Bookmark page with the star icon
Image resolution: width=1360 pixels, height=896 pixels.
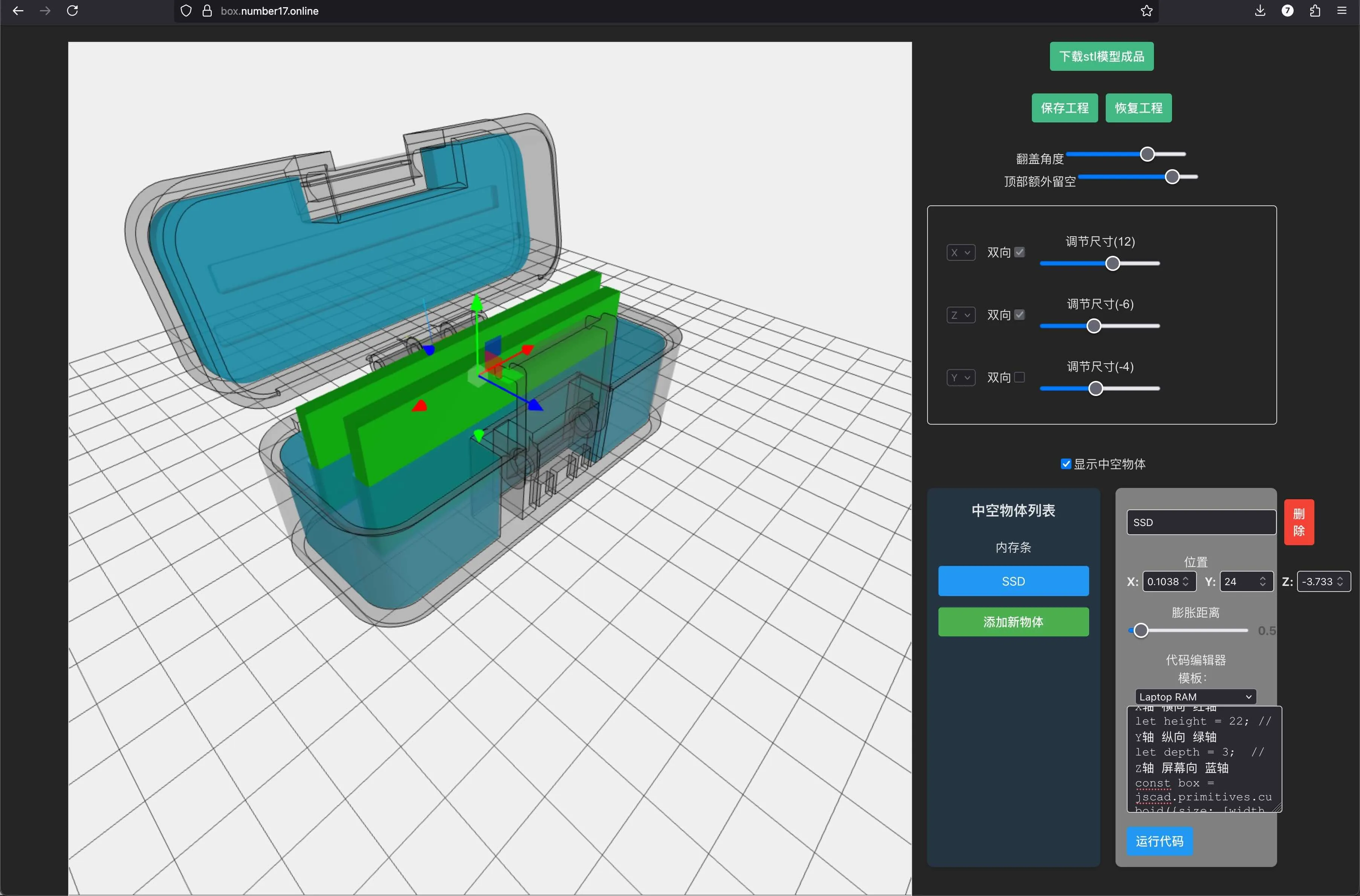[x=1146, y=11]
